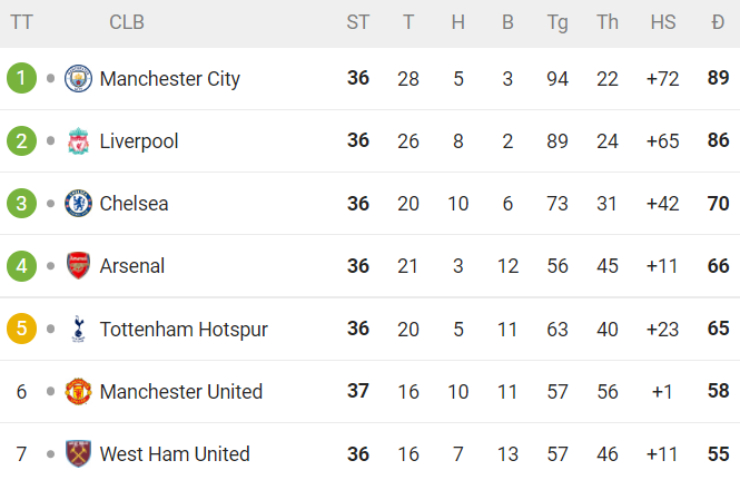Click the Chelsea club crest

[78, 204]
